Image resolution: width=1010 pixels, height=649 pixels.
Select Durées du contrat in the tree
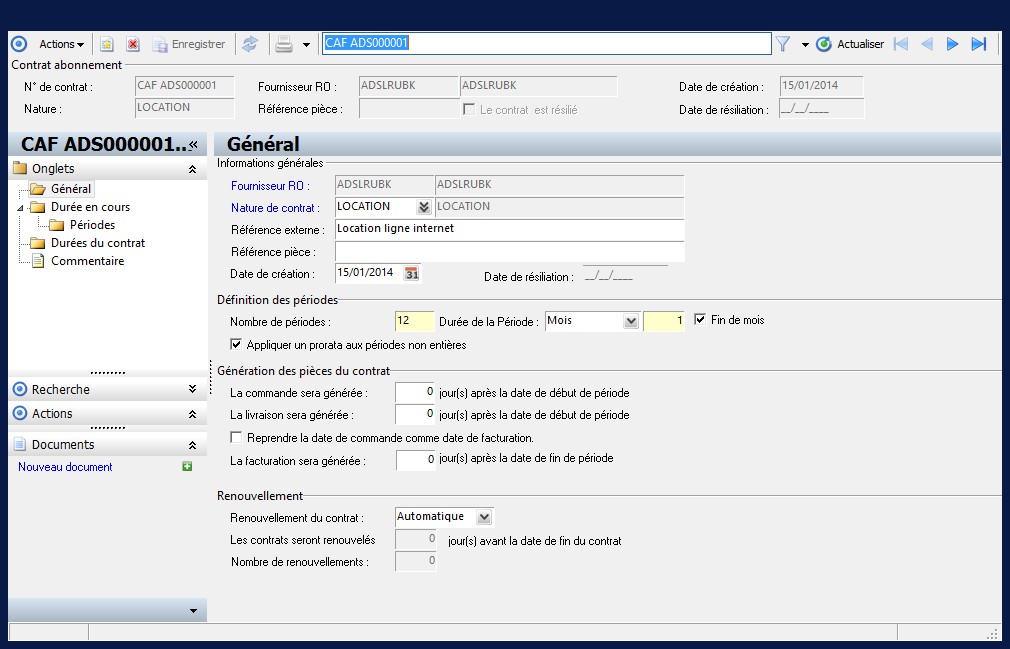pyautogui.click(x=97, y=243)
